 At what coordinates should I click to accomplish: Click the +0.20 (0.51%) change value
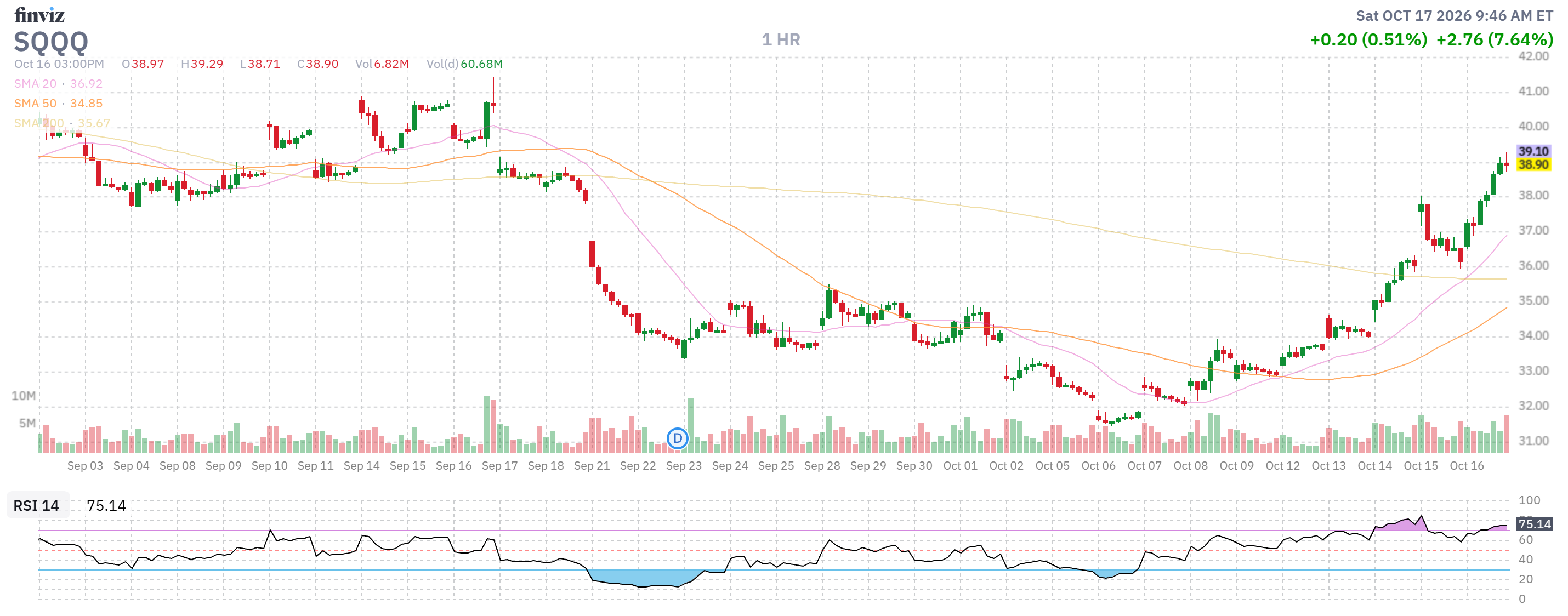pyautogui.click(x=1368, y=39)
